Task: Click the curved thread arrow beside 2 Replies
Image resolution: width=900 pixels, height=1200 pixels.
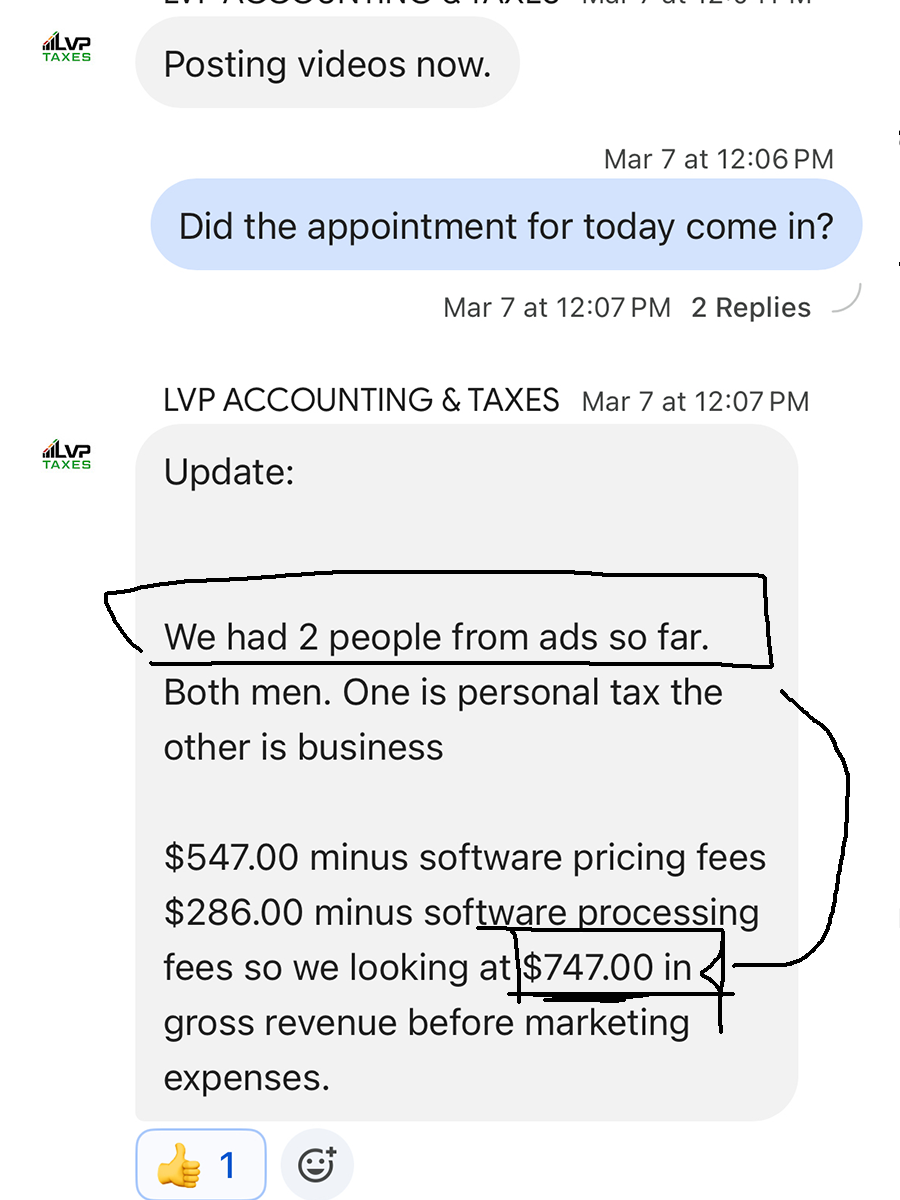Action: pos(845,299)
